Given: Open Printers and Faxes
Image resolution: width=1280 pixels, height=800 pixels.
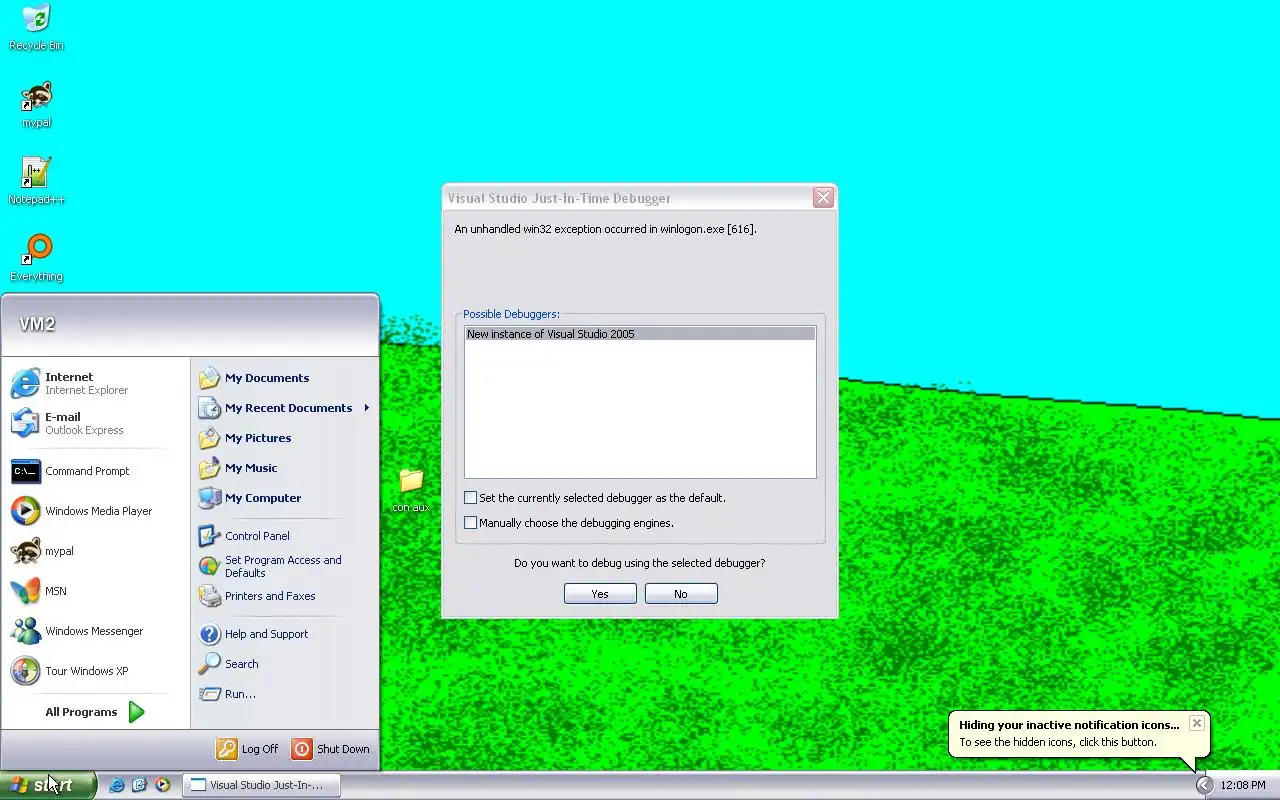Looking at the screenshot, I should [284, 596].
